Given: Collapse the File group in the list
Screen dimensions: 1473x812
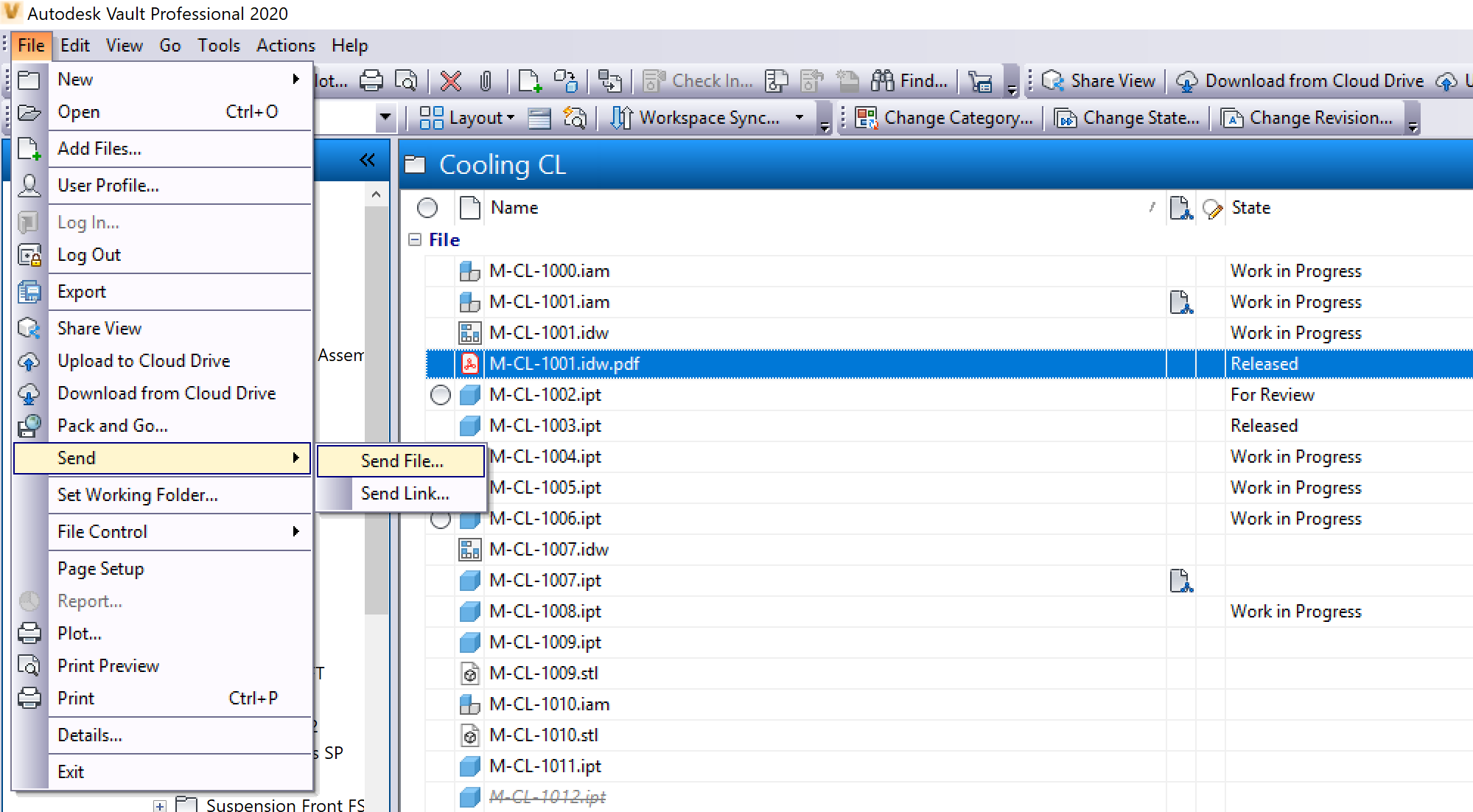Looking at the screenshot, I should tap(415, 239).
